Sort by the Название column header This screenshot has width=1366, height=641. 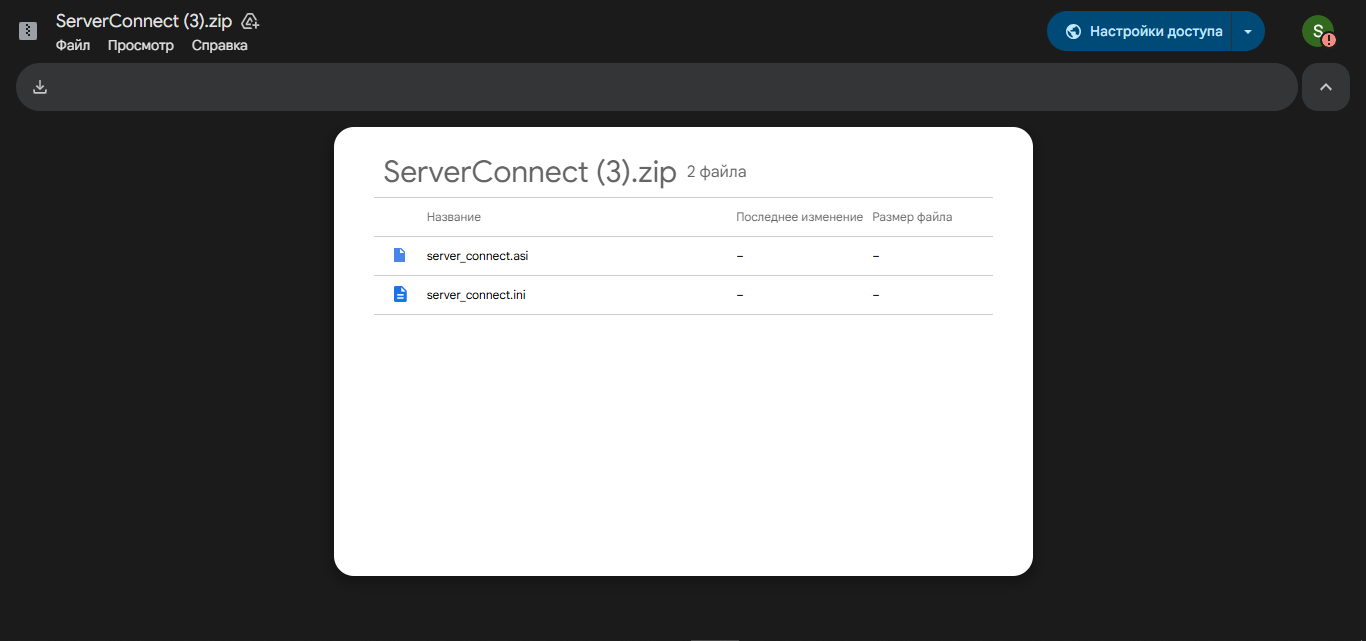coord(453,217)
